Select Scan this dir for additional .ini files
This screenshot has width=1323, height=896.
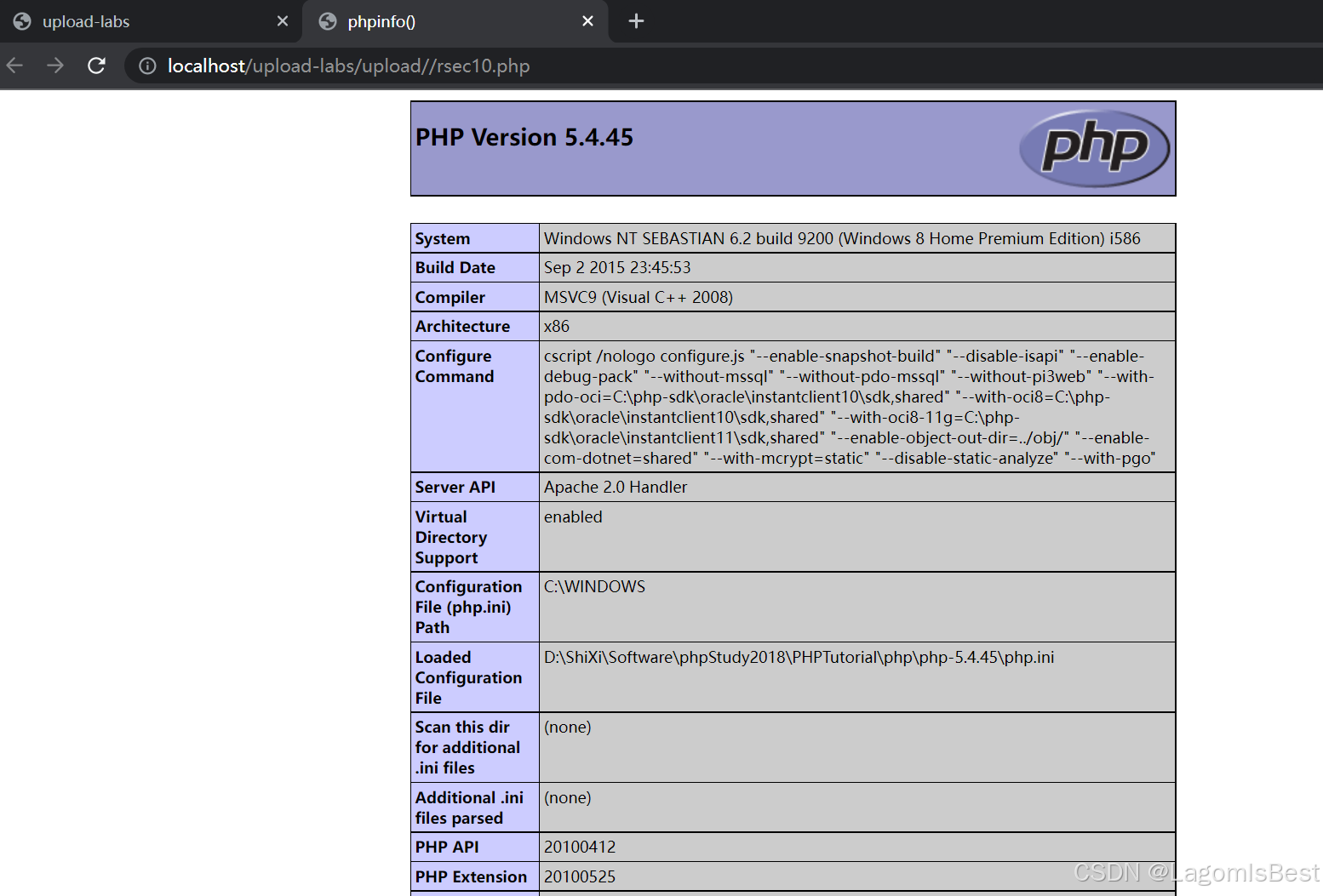(x=467, y=748)
